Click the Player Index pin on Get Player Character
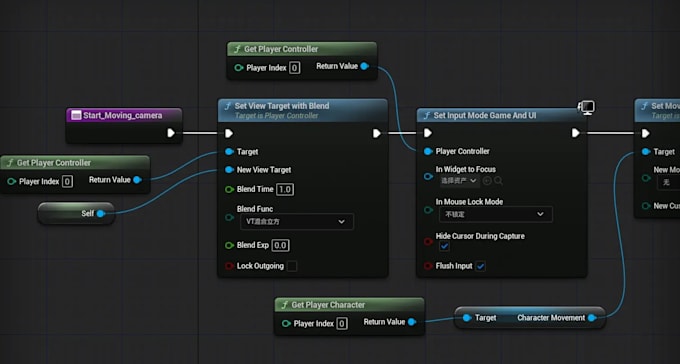 click(286, 324)
